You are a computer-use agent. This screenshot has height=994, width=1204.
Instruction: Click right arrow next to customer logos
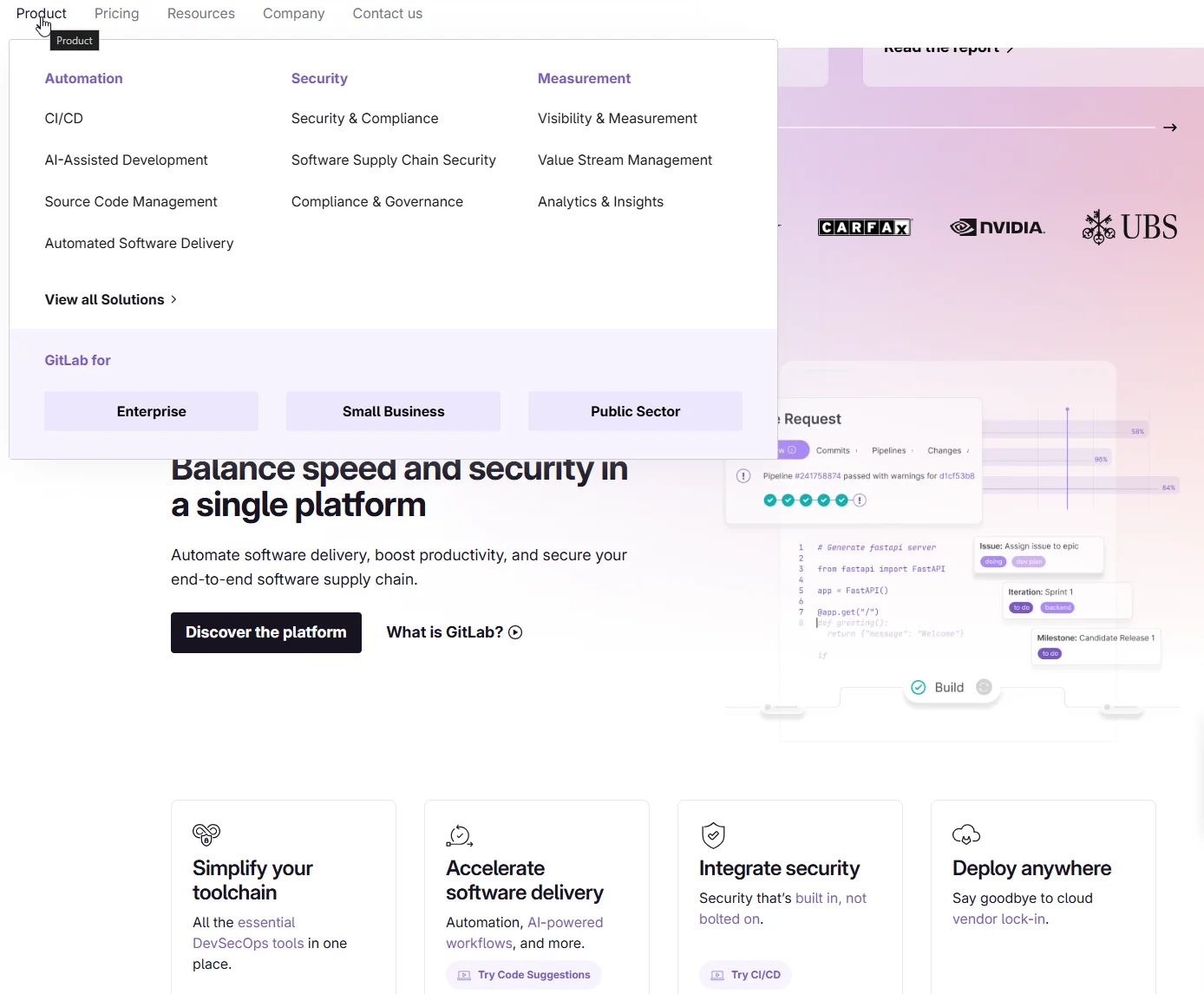click(x=1169, y=128)
